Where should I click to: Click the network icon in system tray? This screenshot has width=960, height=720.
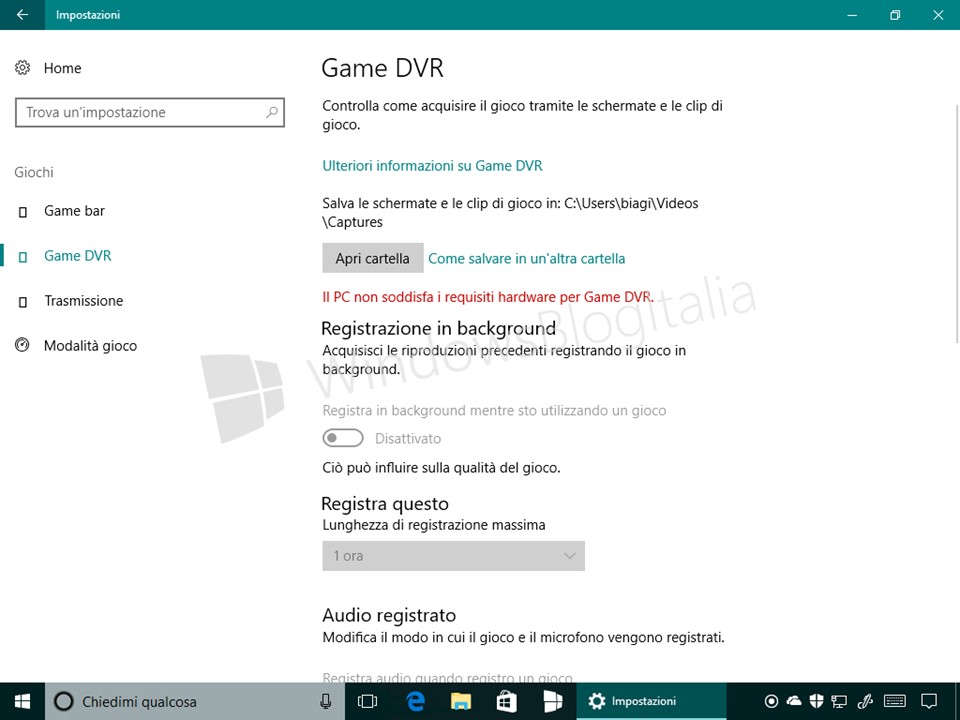point(839,702)
